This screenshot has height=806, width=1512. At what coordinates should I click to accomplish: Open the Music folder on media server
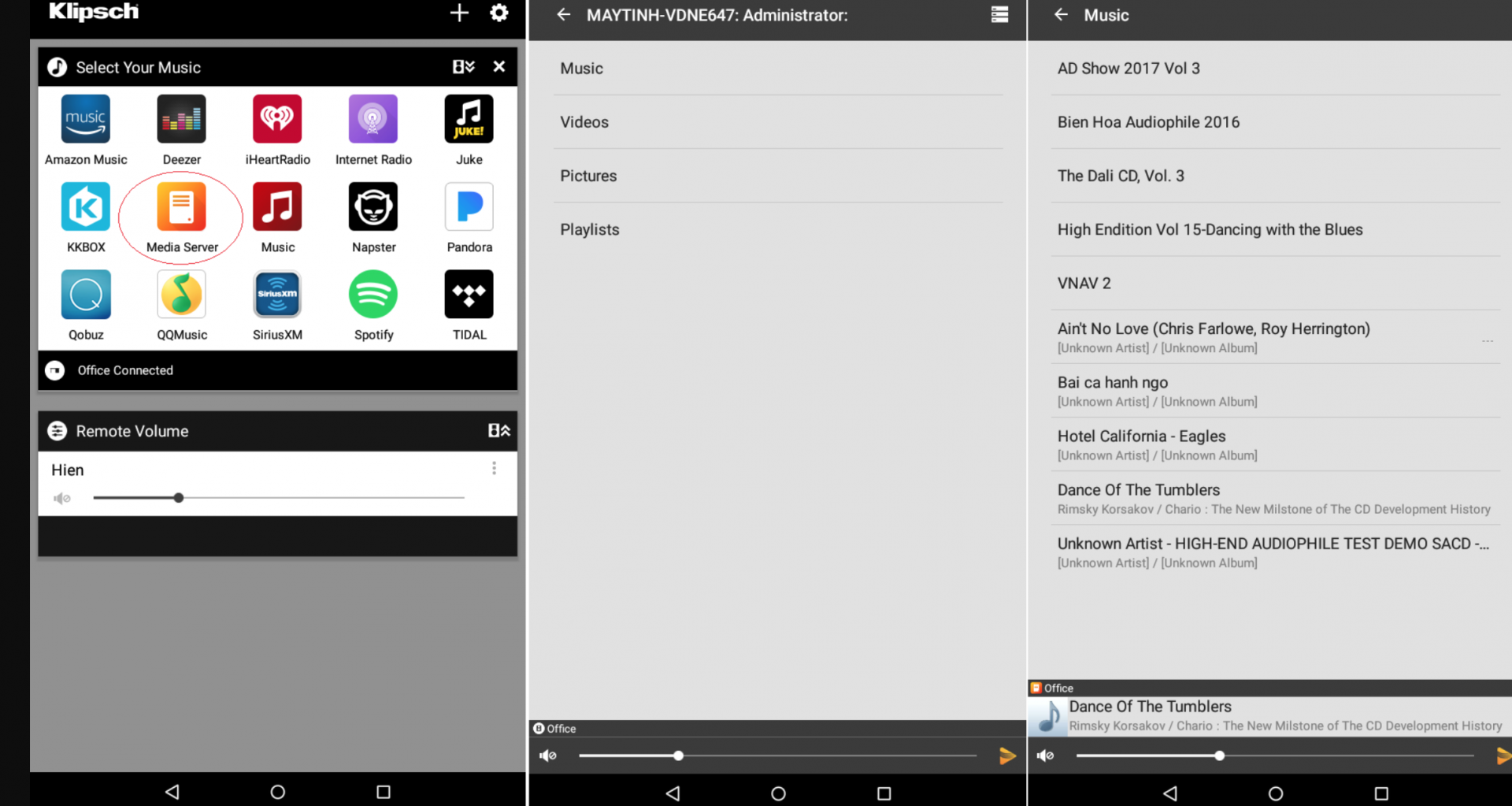pyautogui.click(x=778, y=69)
